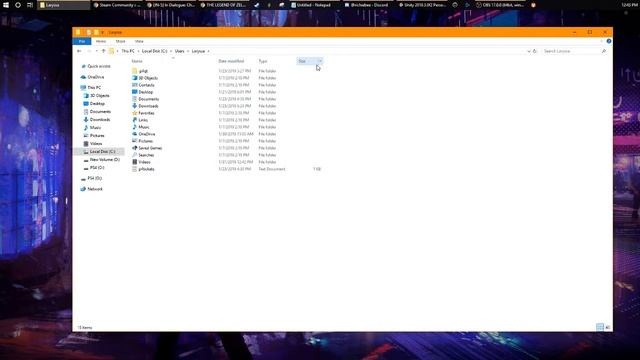
Task: Expand chevron after This PC breadcrumb
Action: [x=138, y=51]
